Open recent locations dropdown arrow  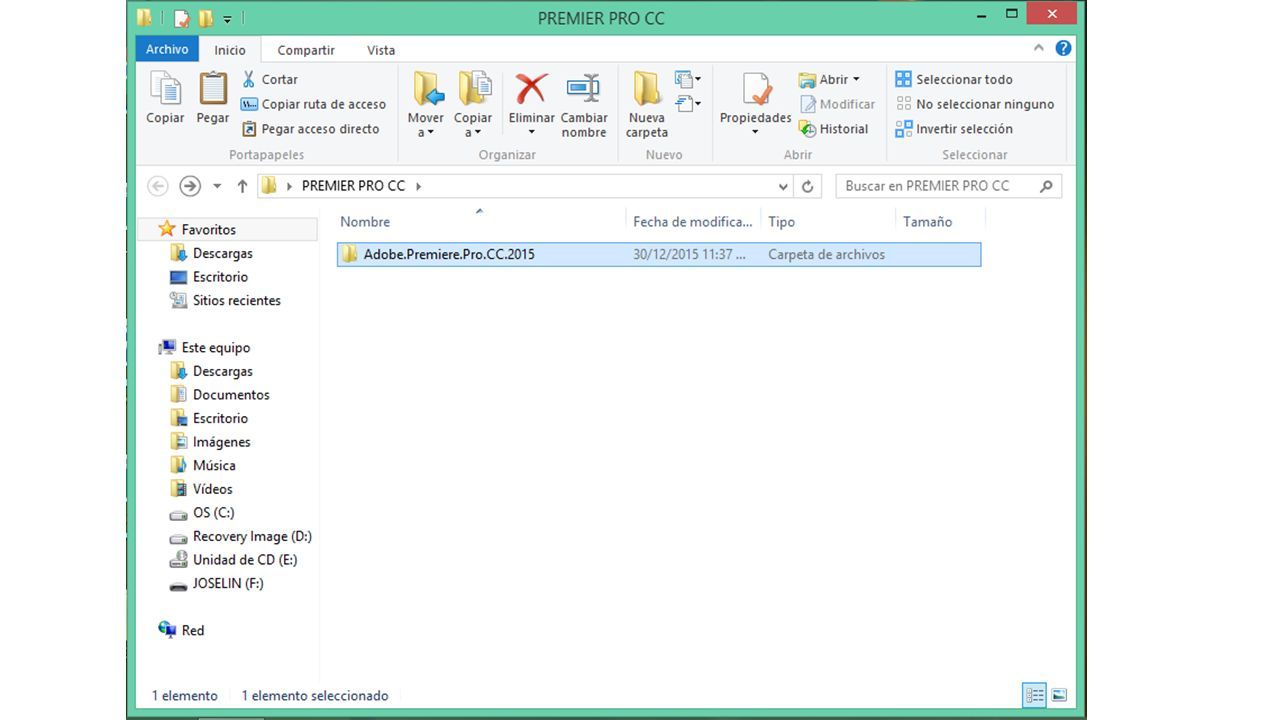217,186
